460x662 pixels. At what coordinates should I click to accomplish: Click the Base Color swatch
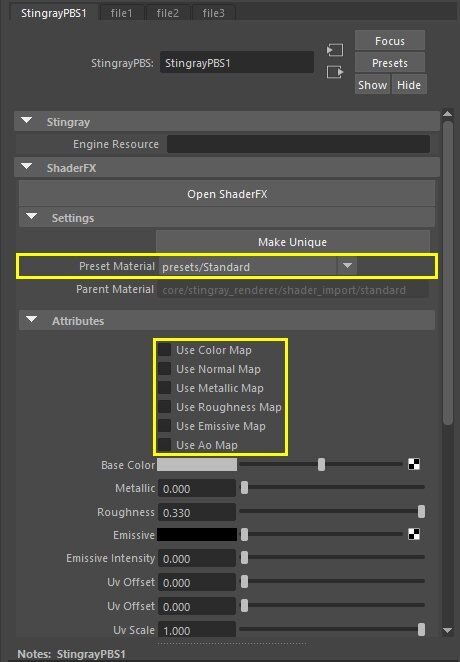pyautogui.click(x=197, y=465)
